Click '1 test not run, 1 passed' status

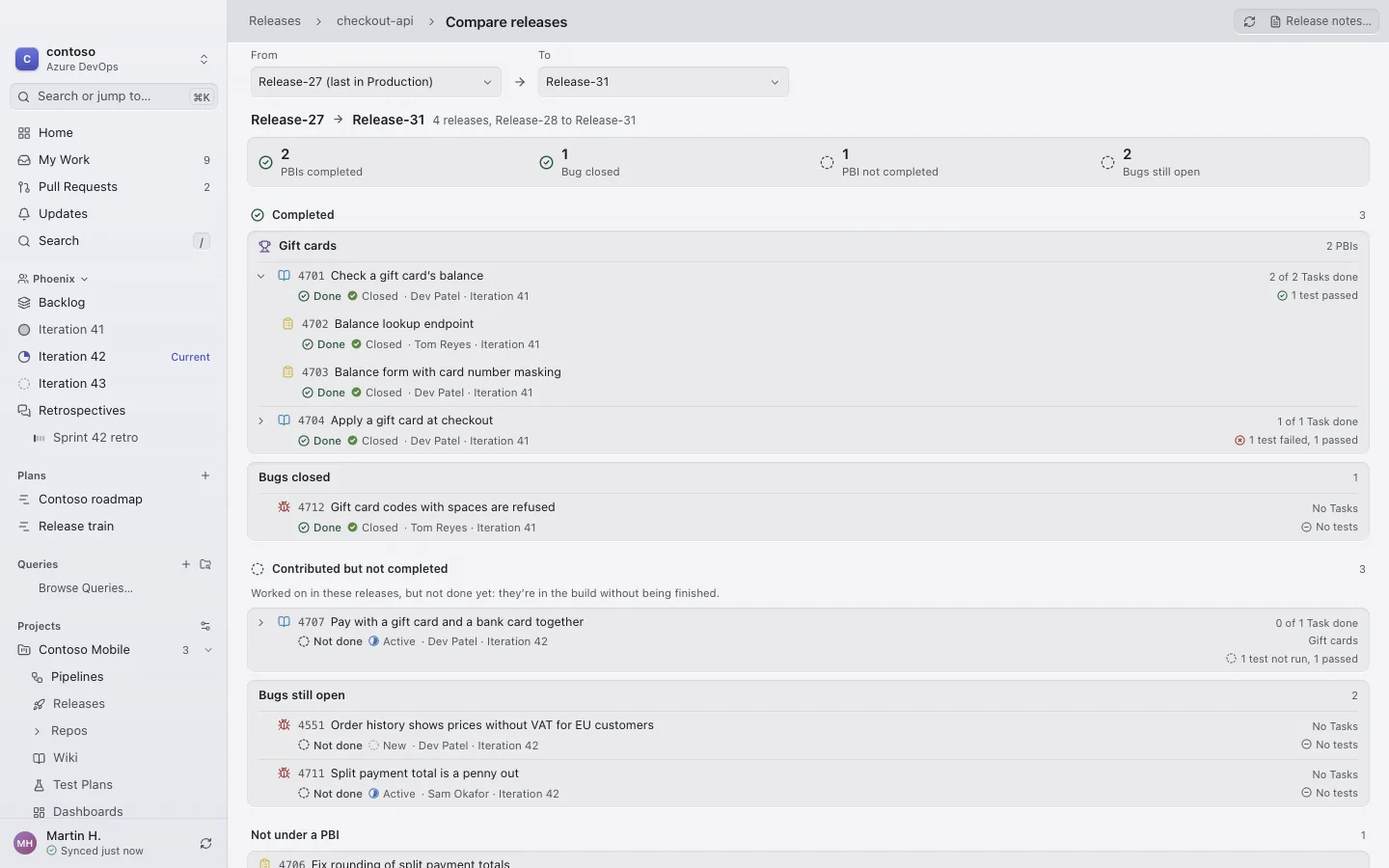1292,660
